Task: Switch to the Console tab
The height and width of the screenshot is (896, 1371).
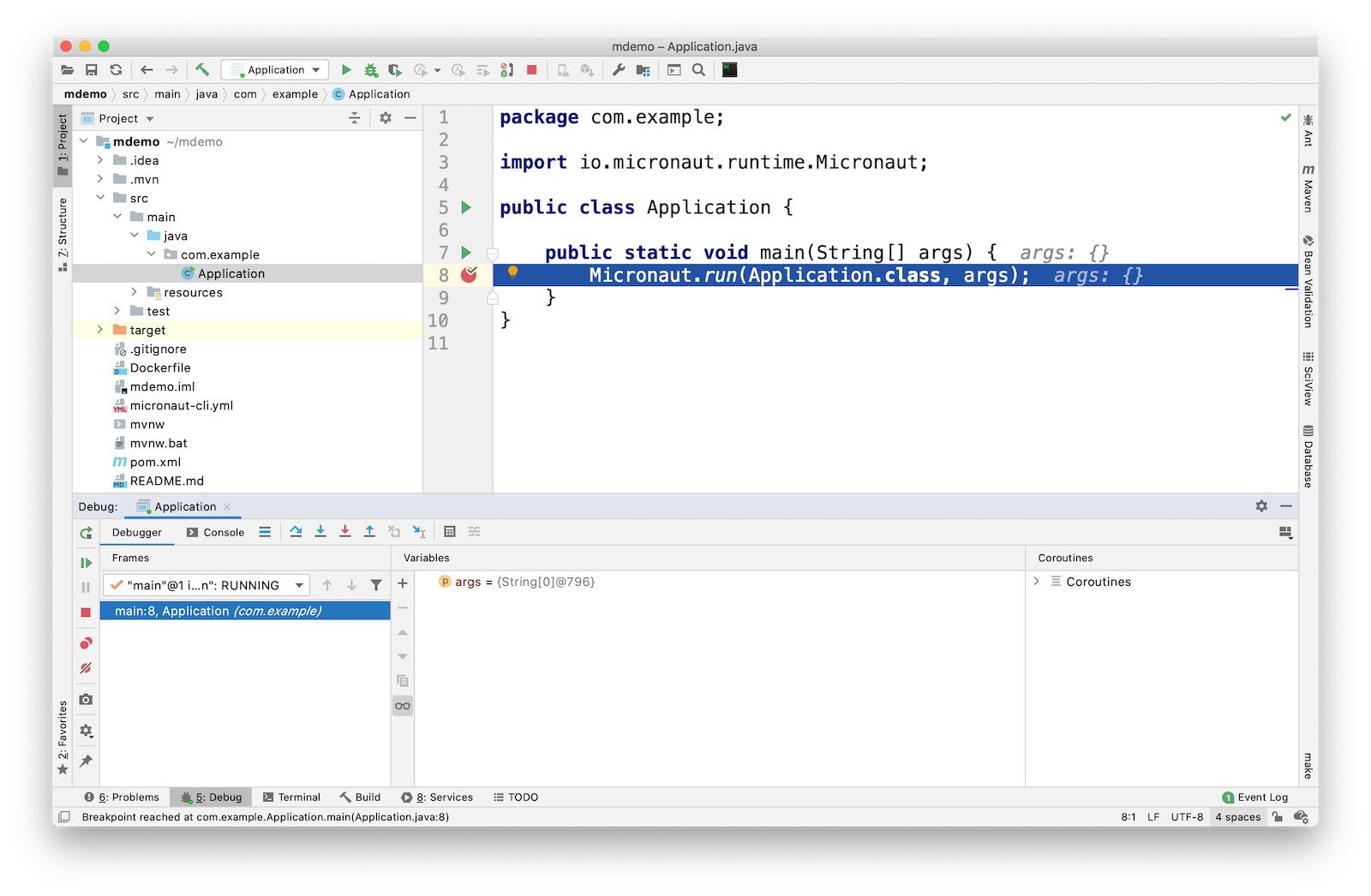Action: [x=216, y=532]
